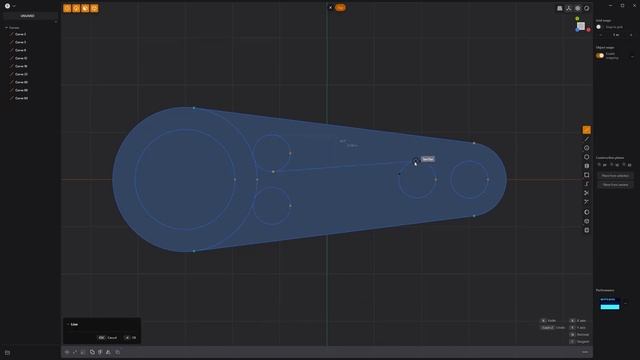Image resolution: width=640 pixels, height=360 pixels.
Task: Select the highlighted orange Line tool
Action: 587,130
